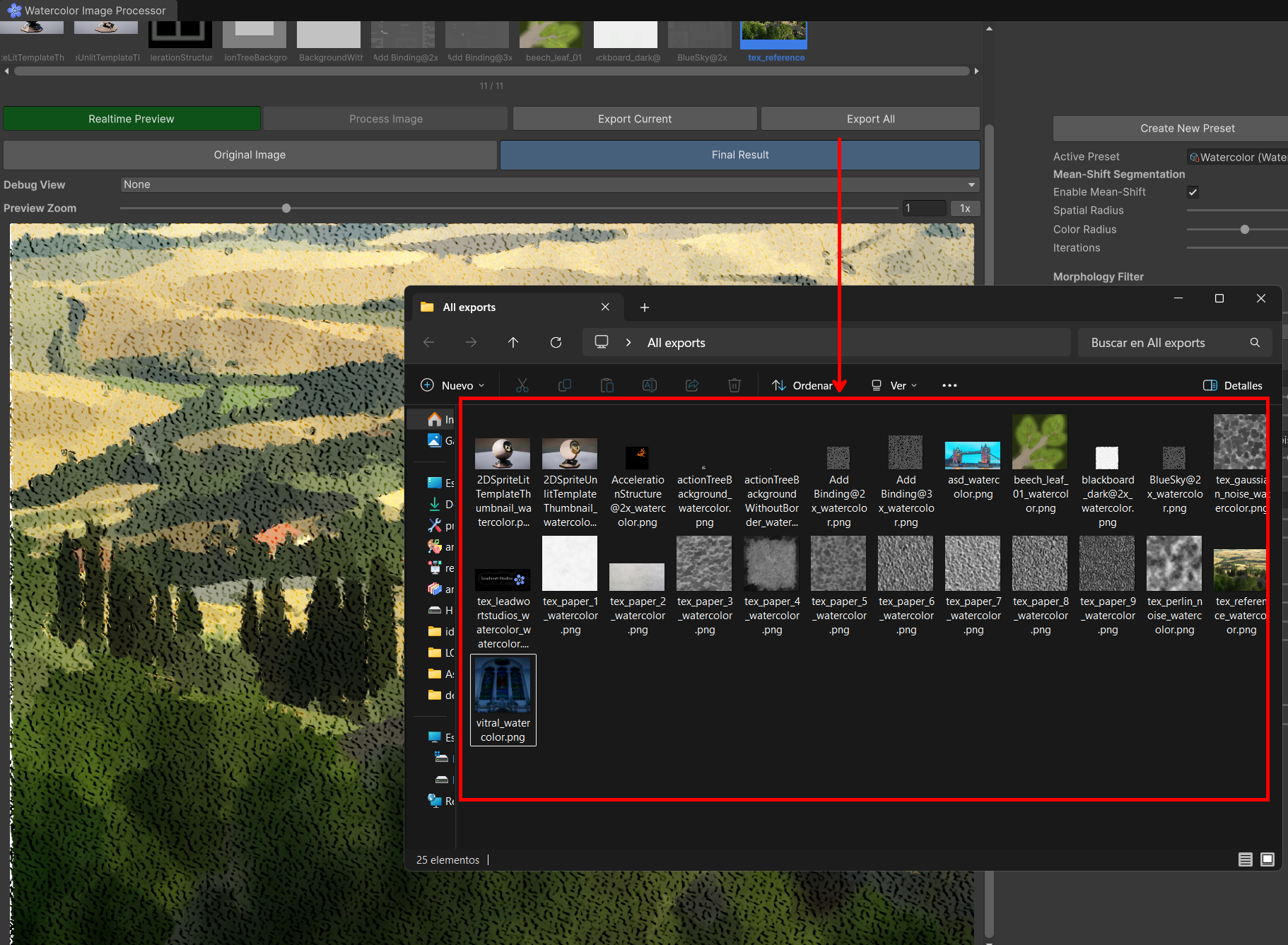Select tex_perlin_noise_watercolor.png file
The height and width of the screenshot is (945, 1288).
click(x=1174, y=586)
